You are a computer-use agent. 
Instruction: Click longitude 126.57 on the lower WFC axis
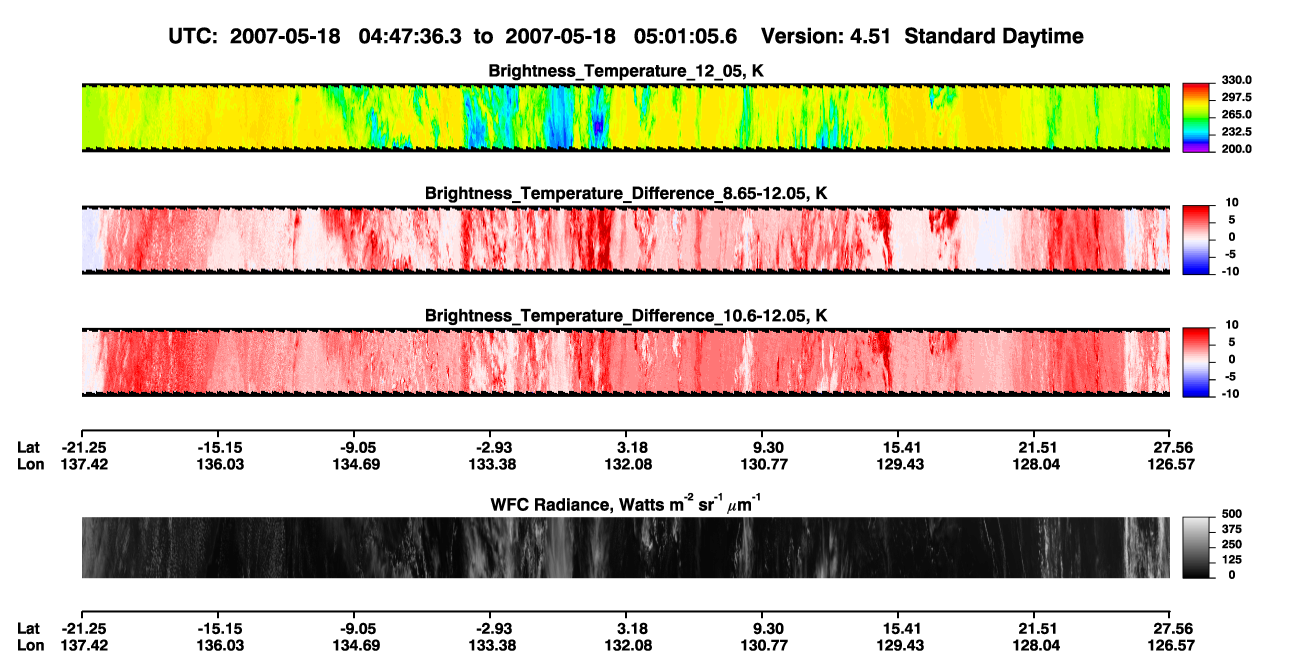(1170, 646)
